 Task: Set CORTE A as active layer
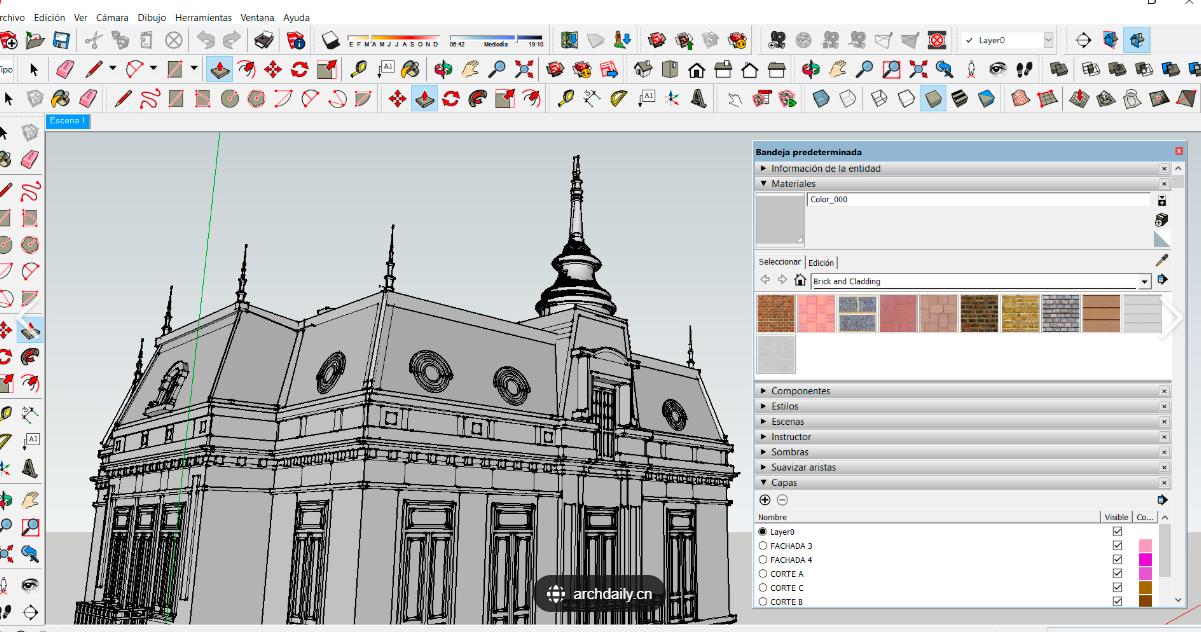pyautogui.click(x=764, y=574)
